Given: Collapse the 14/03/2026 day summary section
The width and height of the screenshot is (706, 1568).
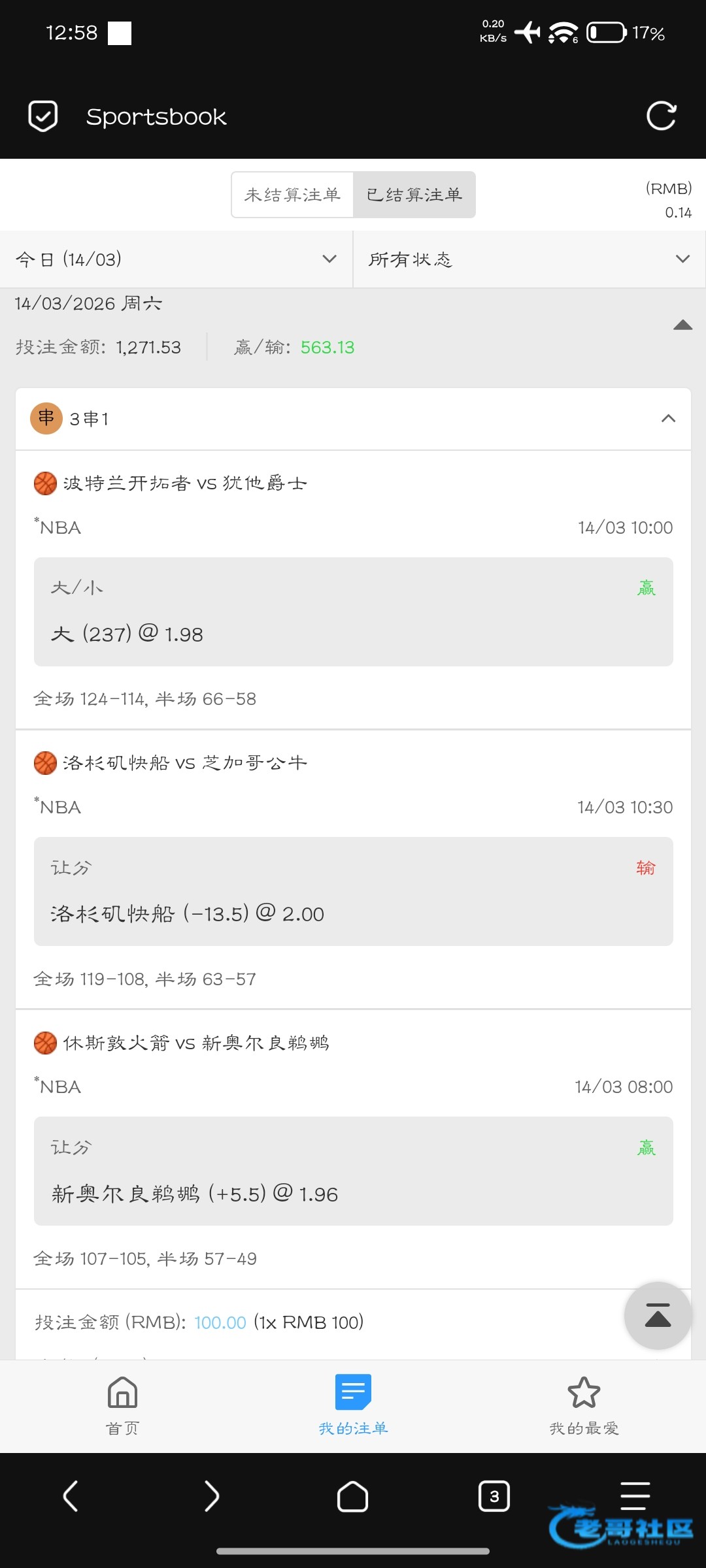Looking at the screenshot, I should [x=682, y=325].
